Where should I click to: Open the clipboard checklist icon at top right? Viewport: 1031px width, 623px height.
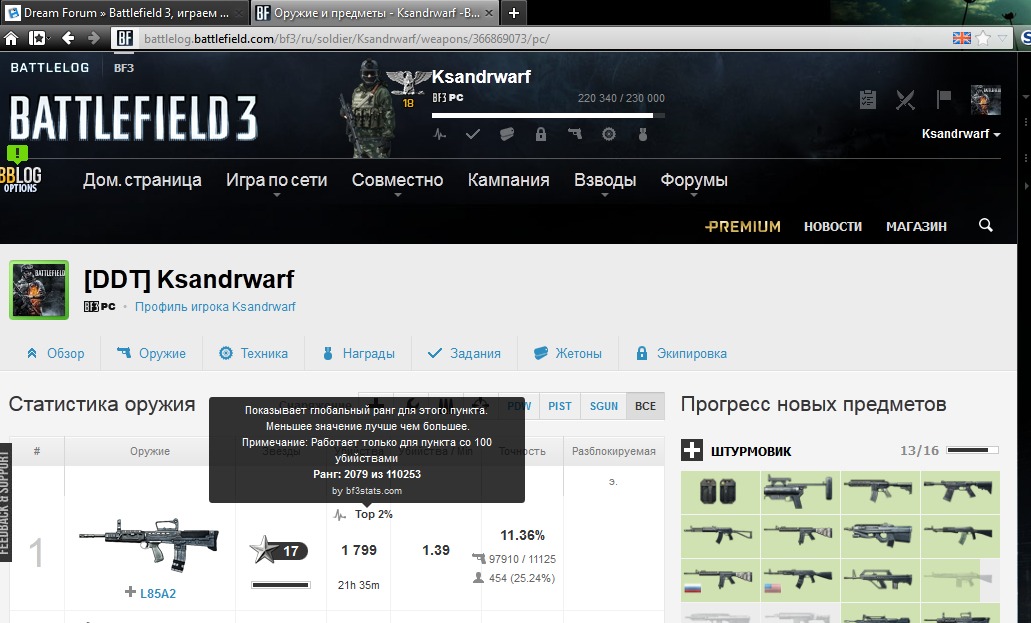[x=868, y=99]
